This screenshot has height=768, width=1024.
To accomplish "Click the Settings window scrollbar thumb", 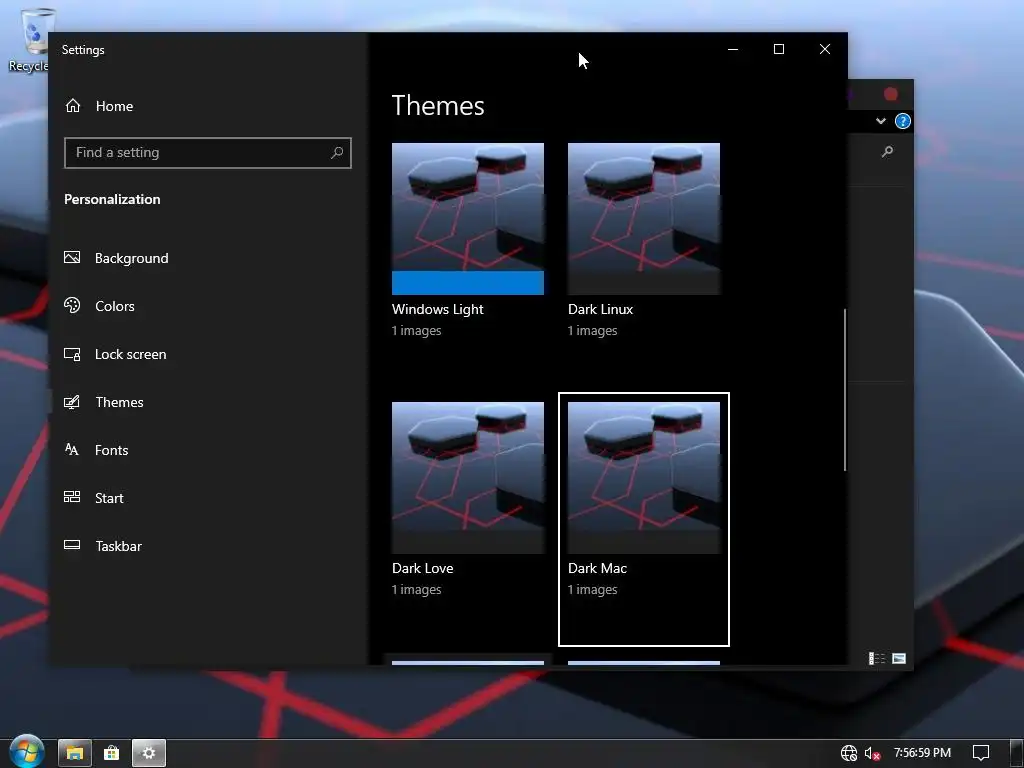I will pos(844,389).
